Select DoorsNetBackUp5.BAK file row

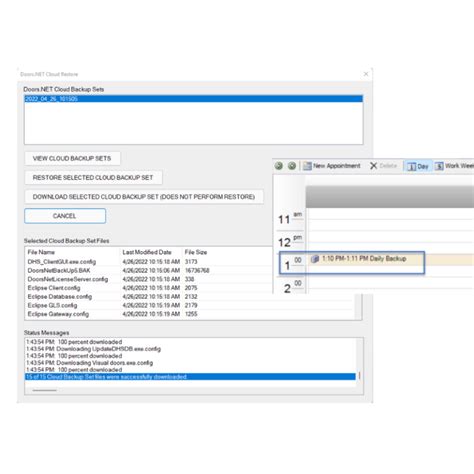pos(149,270)
